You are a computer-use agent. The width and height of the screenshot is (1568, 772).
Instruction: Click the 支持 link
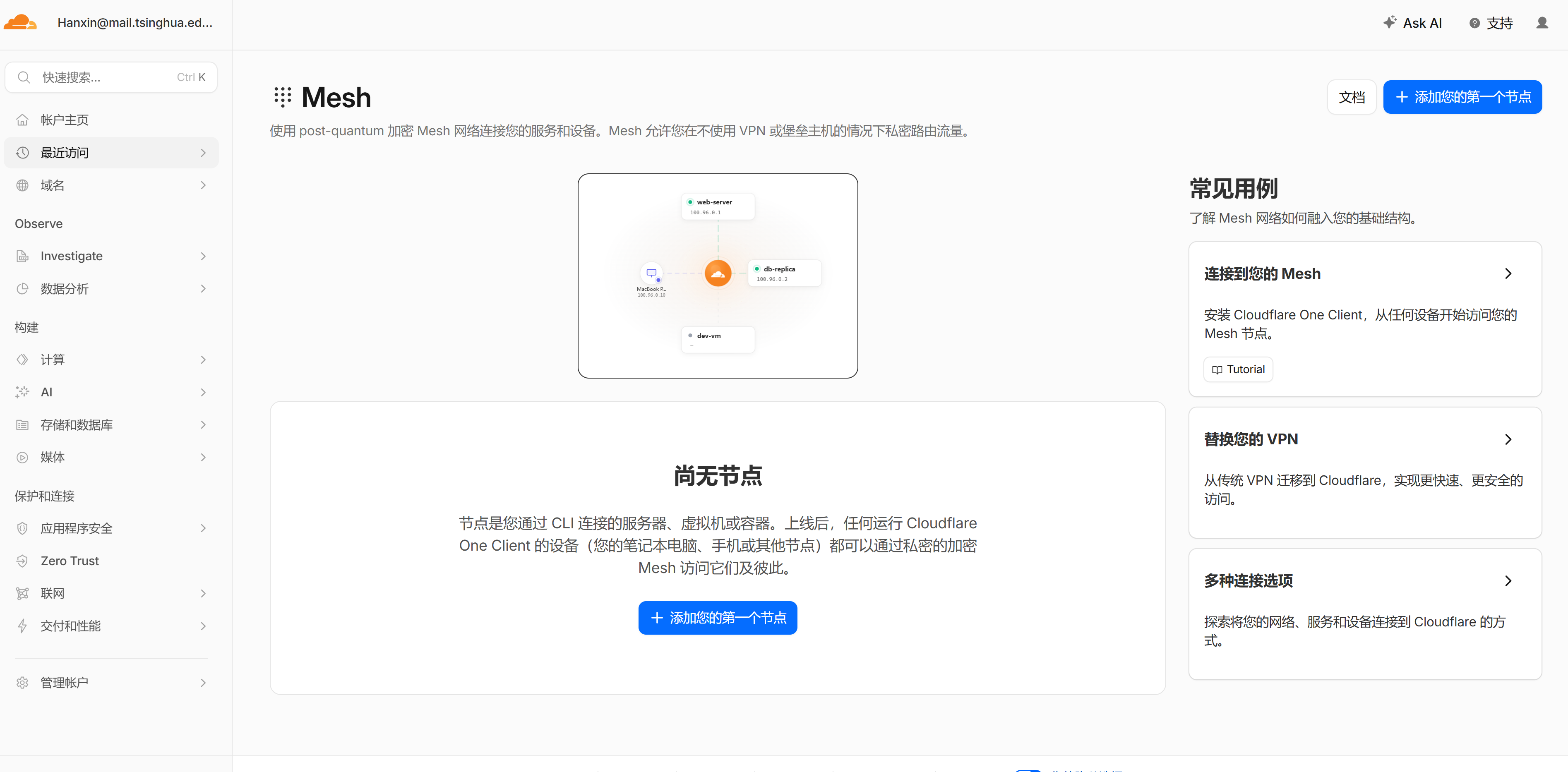[x=1491, y=23]
